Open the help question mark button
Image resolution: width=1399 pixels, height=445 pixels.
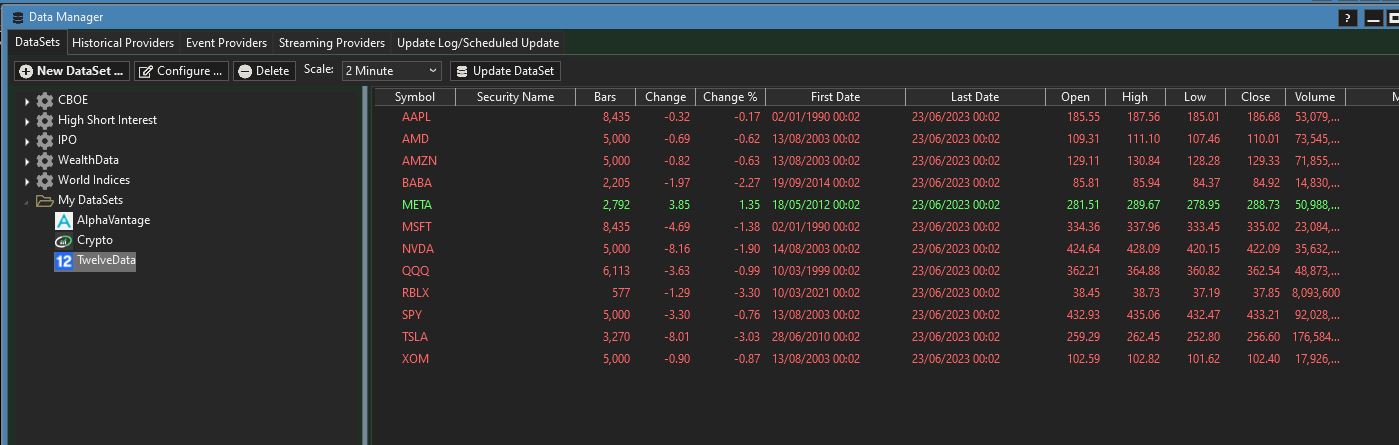click(x=1348, y=17)
